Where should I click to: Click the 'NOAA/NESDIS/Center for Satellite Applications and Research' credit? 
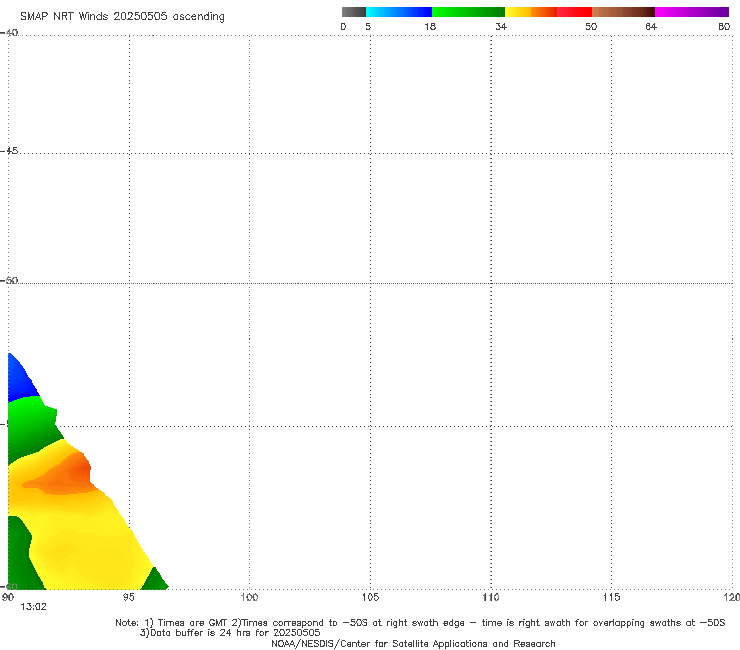click(413, 644)
